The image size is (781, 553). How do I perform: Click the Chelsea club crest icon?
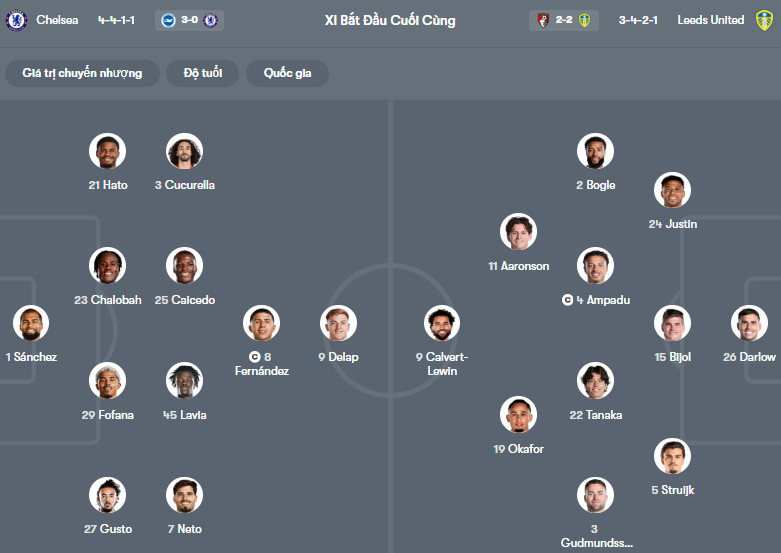(x=16, y=20)
